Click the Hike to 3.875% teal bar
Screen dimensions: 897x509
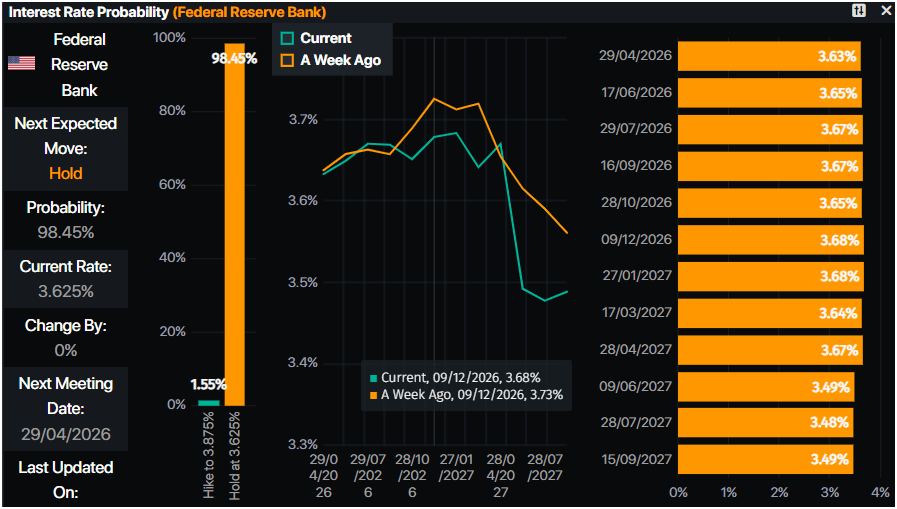click(x=208, y=403)
